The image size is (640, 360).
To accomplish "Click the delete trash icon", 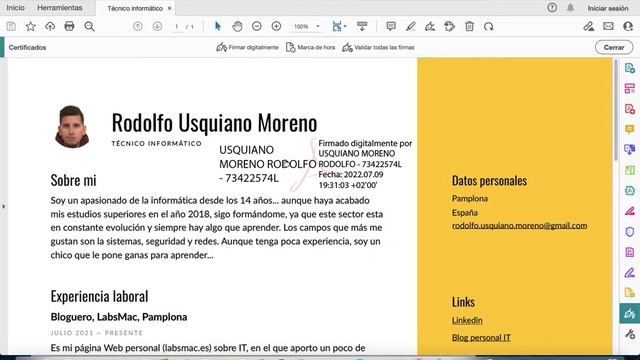I will (469, 27).
